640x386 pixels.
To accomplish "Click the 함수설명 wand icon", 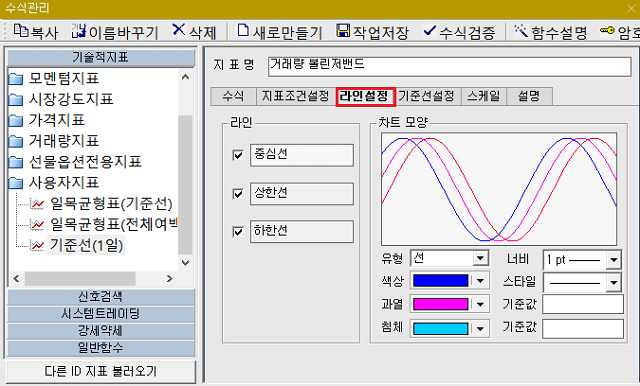I will point(521,31).
